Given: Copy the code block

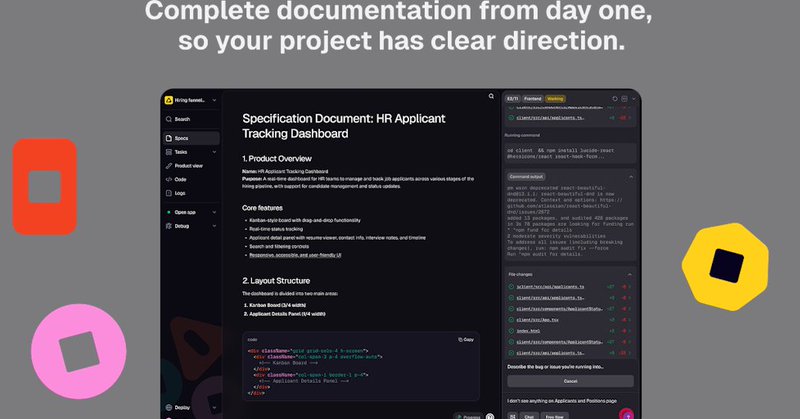Looking at the screenshot, I should click(x=466, y=339).
